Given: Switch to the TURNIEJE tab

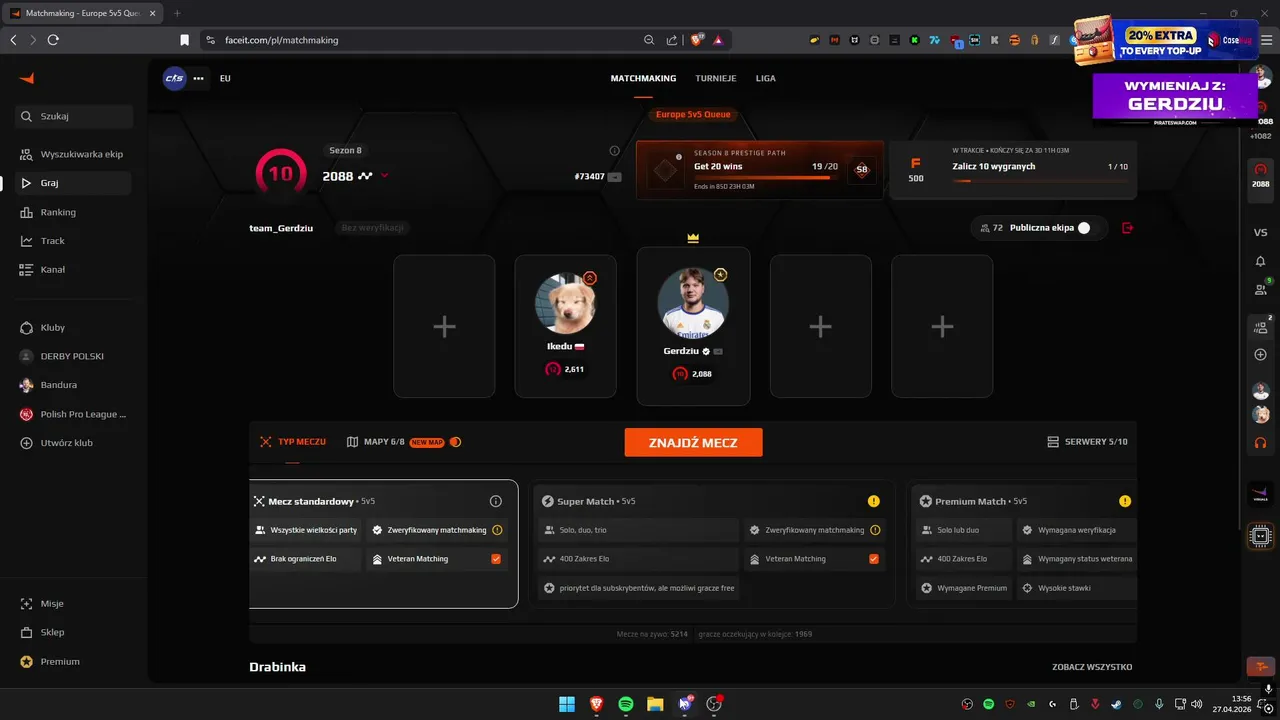Looking at the screenshot, I should click(716, 78).
